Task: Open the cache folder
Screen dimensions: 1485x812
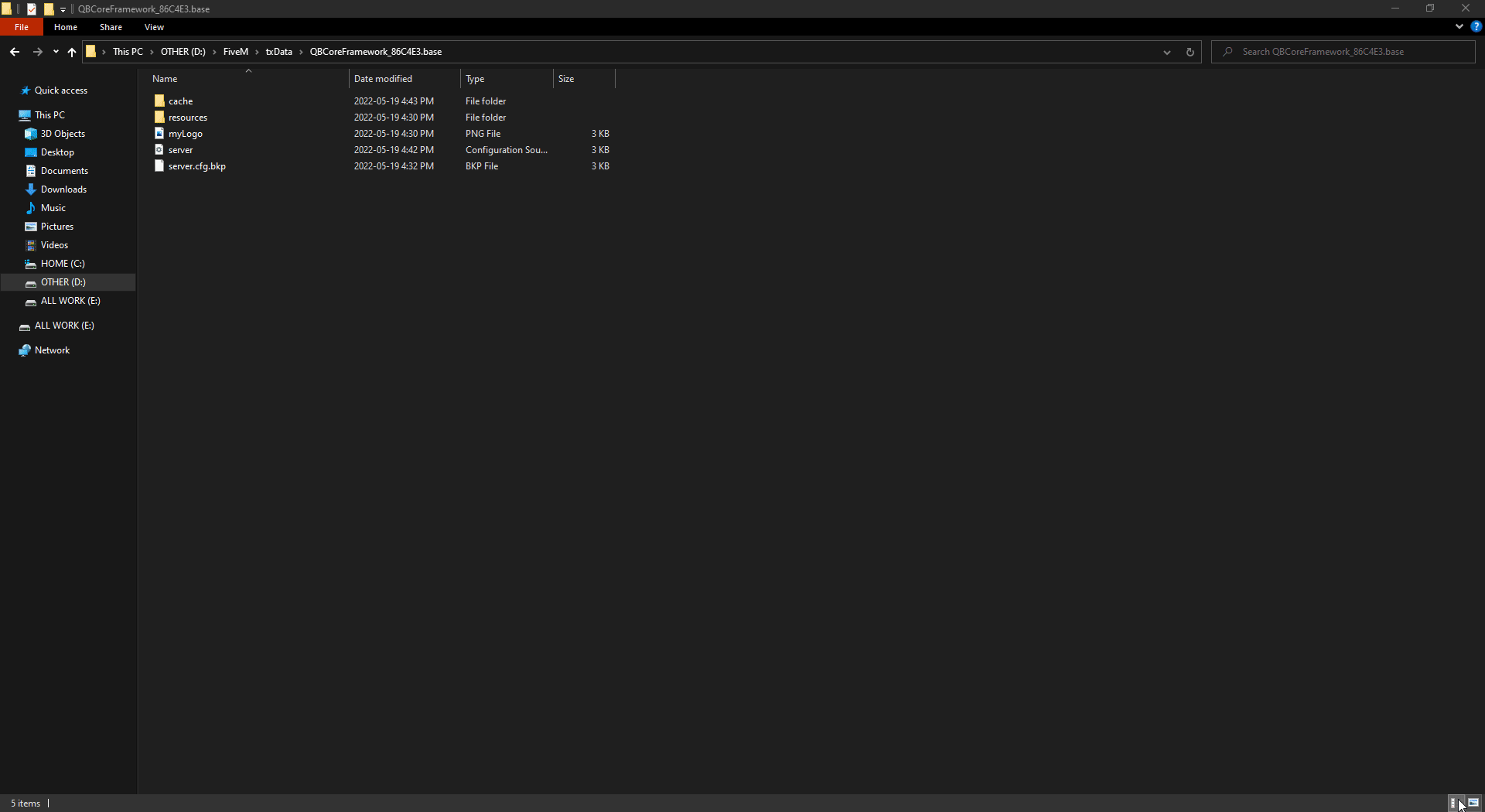Action: tap(180, 101)
